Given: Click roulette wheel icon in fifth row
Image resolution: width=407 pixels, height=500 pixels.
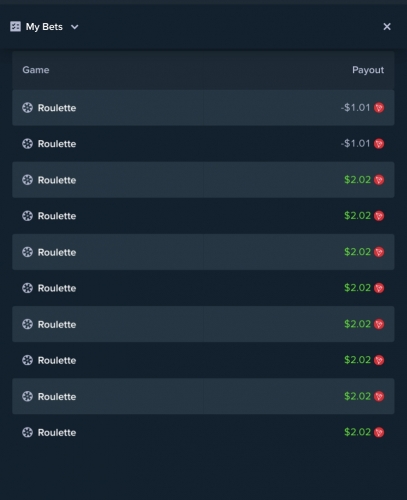Looking at the screenshot, I should pos(27,252).
